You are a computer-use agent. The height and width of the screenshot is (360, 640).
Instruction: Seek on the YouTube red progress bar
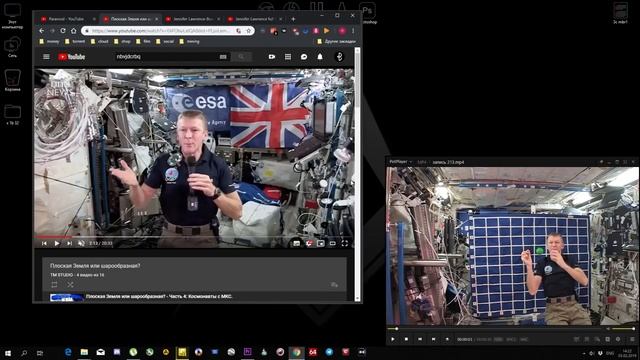coord(194,237)
